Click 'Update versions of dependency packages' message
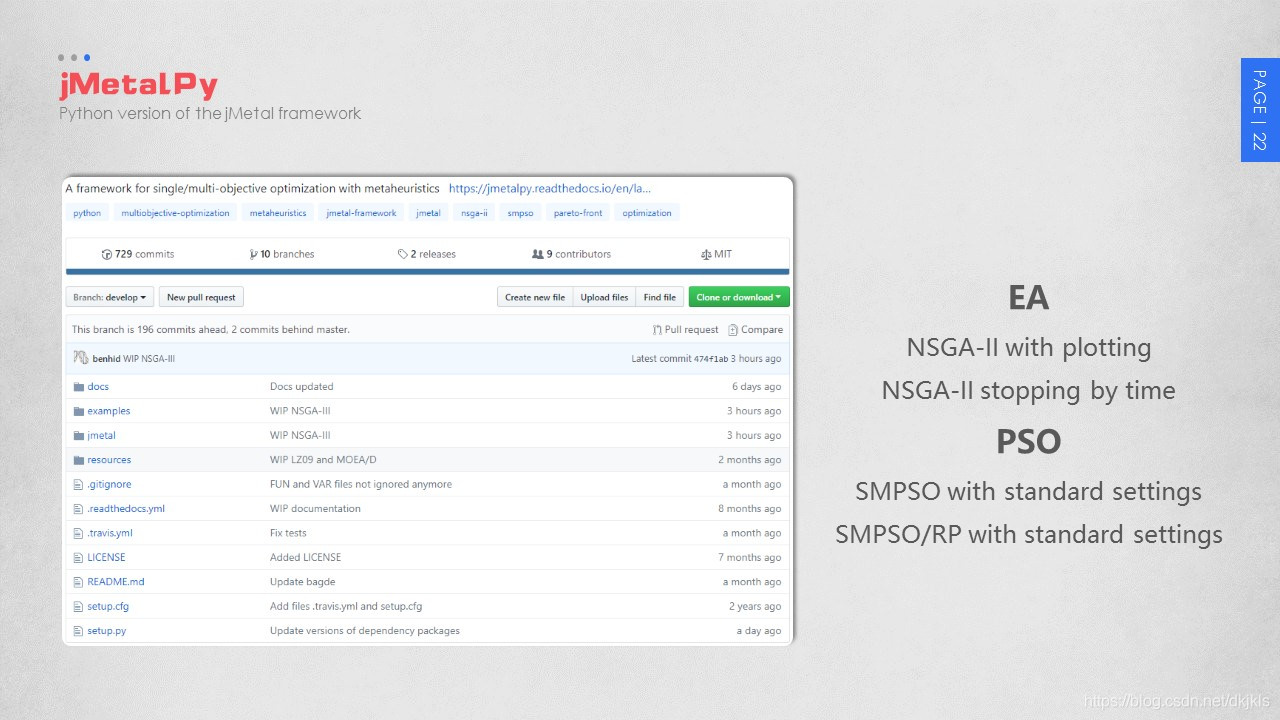 [x=365, y=631]
